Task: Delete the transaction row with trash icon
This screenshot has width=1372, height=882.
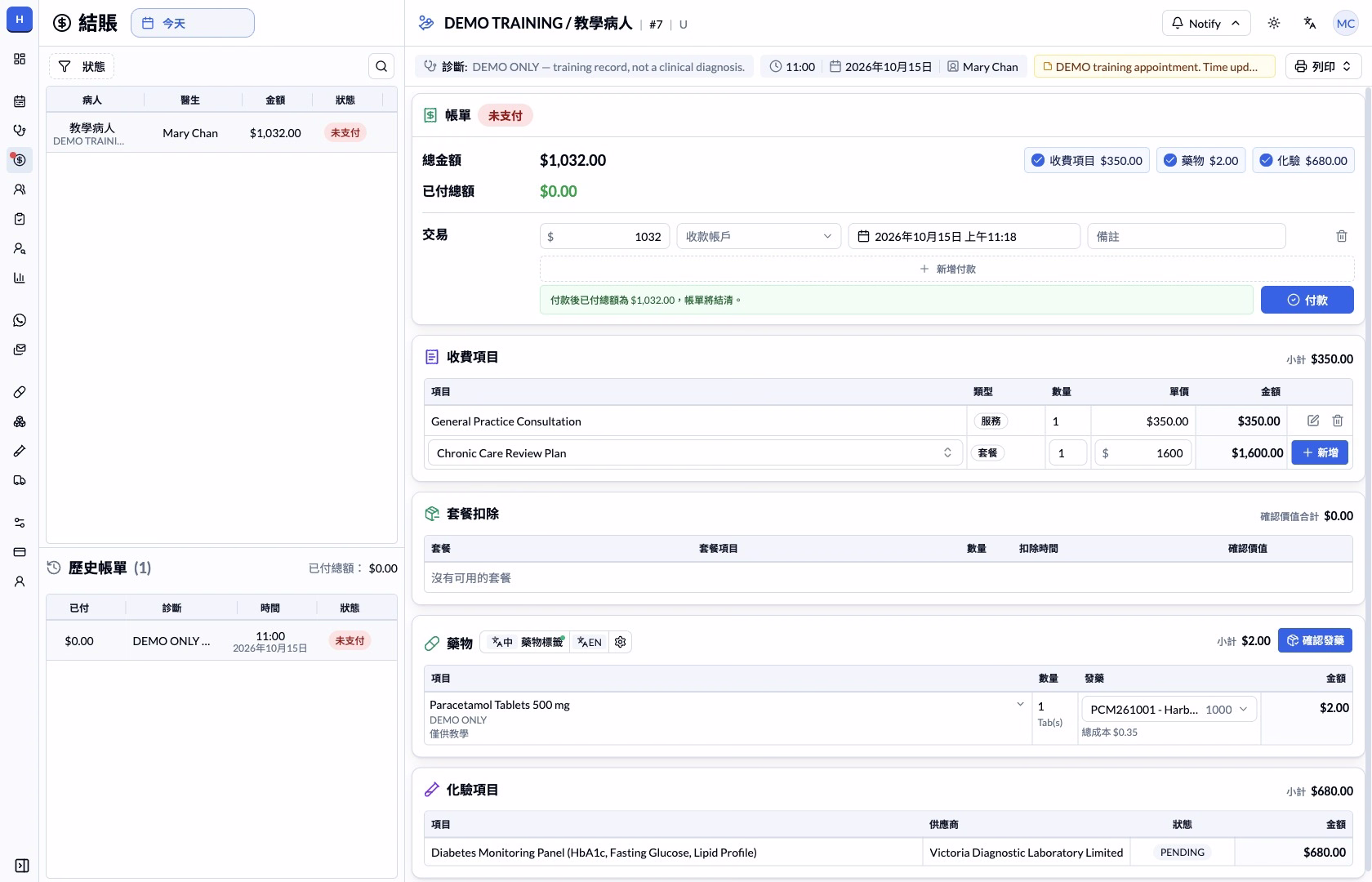Action: (x=1341, y=236)
